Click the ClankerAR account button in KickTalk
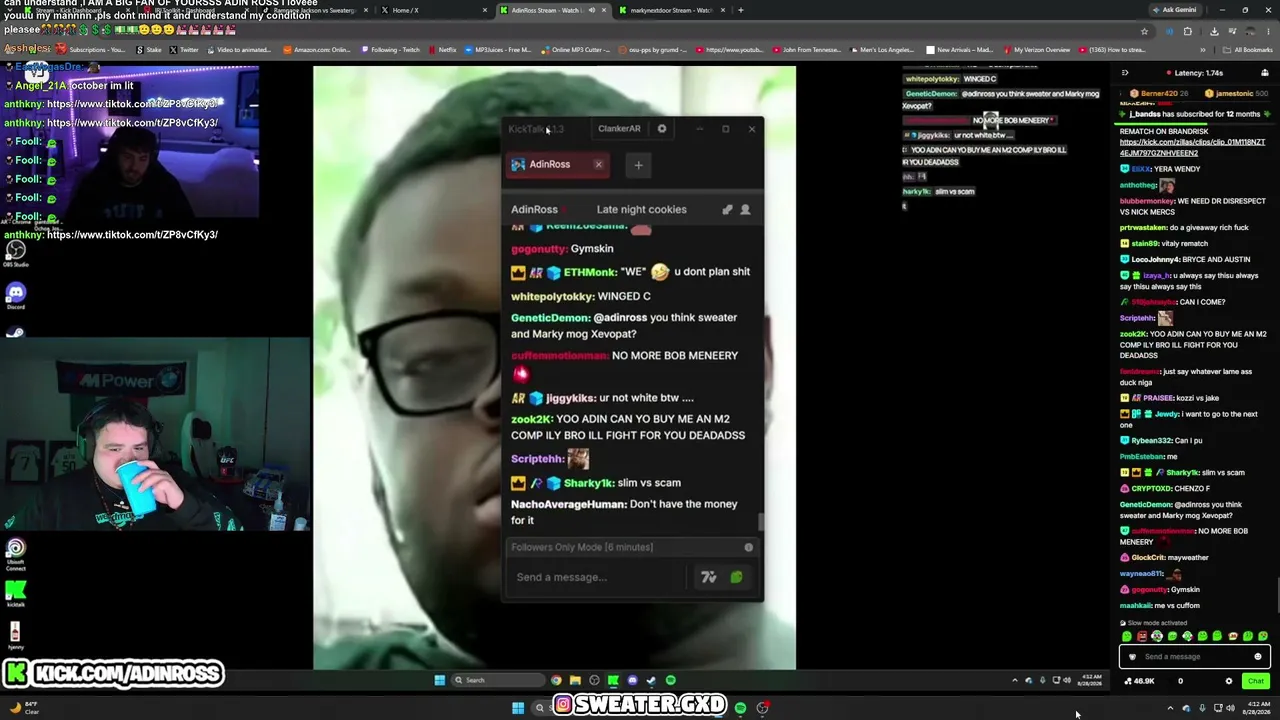Image resolution: width=1280 pixels, height=720 pixels. pos(619,129)
